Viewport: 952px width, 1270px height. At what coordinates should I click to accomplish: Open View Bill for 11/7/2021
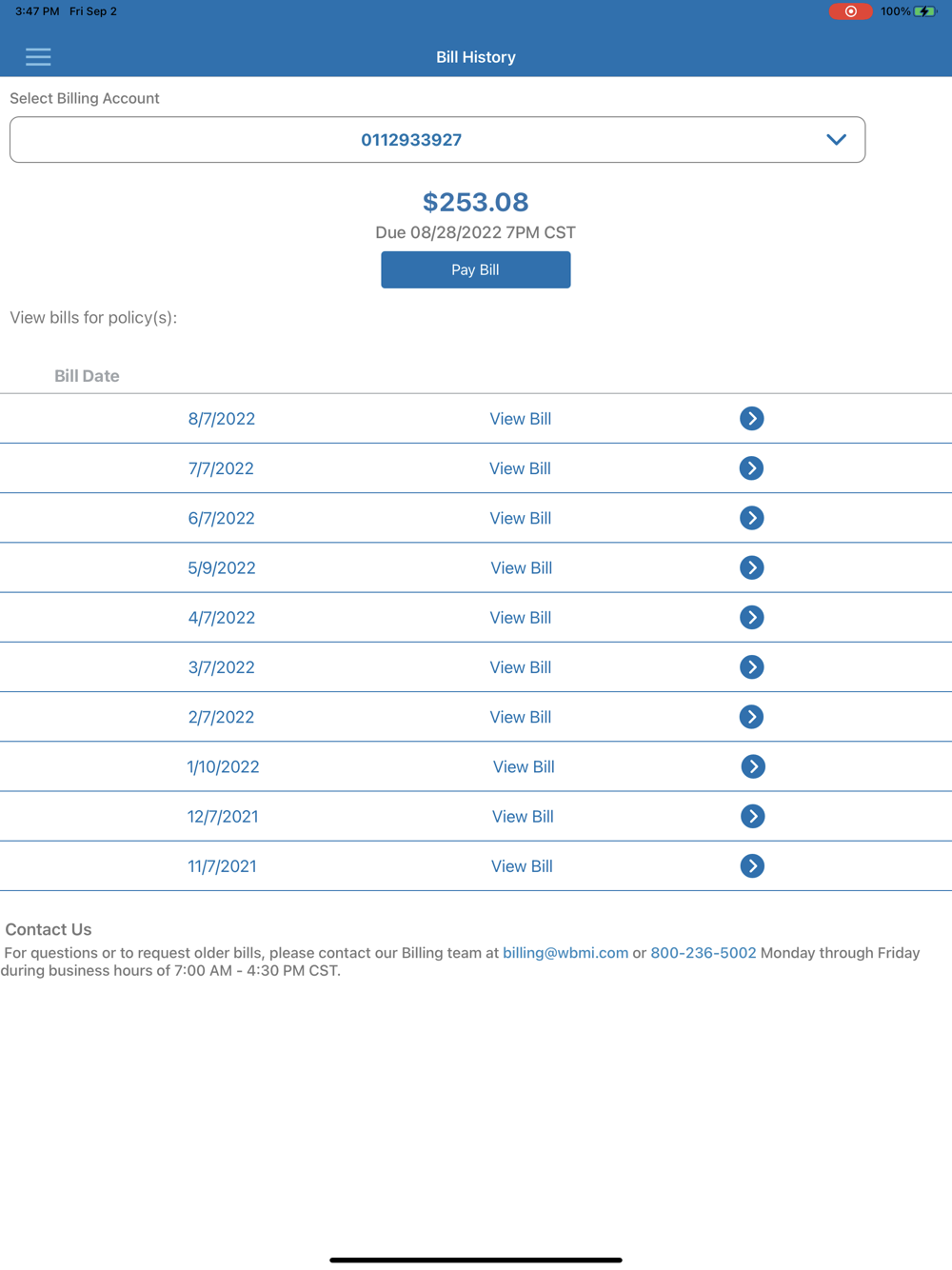tap(522, 866)
